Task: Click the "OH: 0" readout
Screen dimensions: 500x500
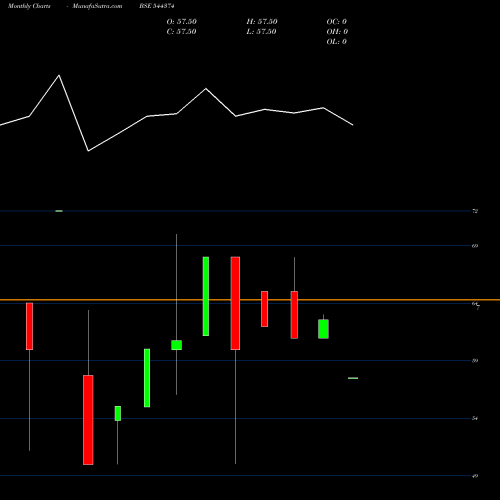Action: (337, 31)
